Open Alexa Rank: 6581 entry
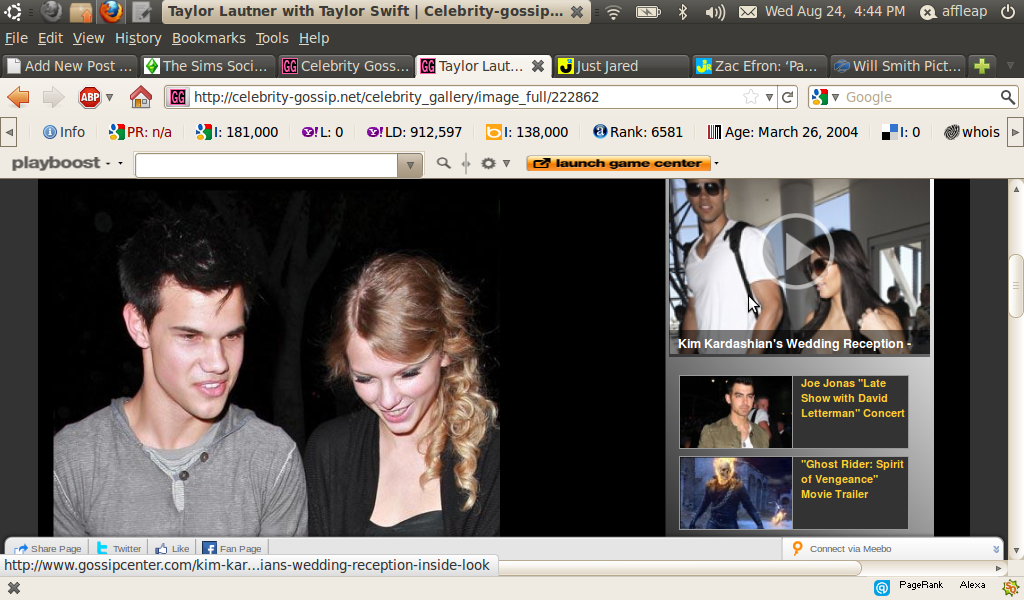Screen dimensions: 1024x600 [637, 132]
